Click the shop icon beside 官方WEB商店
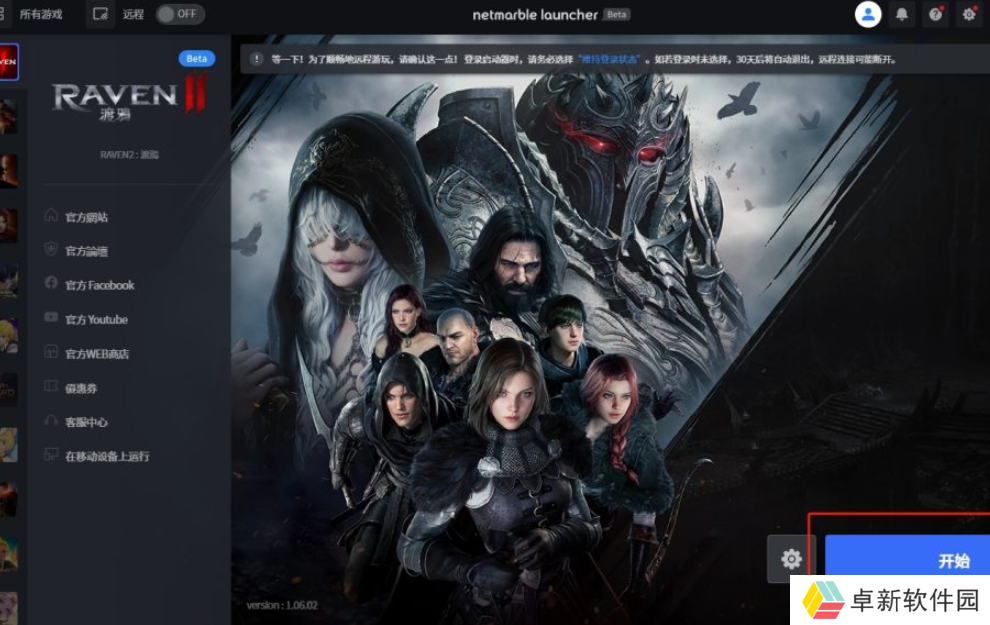990x625 pixels. pyautogui.click(x=51, y=352)
